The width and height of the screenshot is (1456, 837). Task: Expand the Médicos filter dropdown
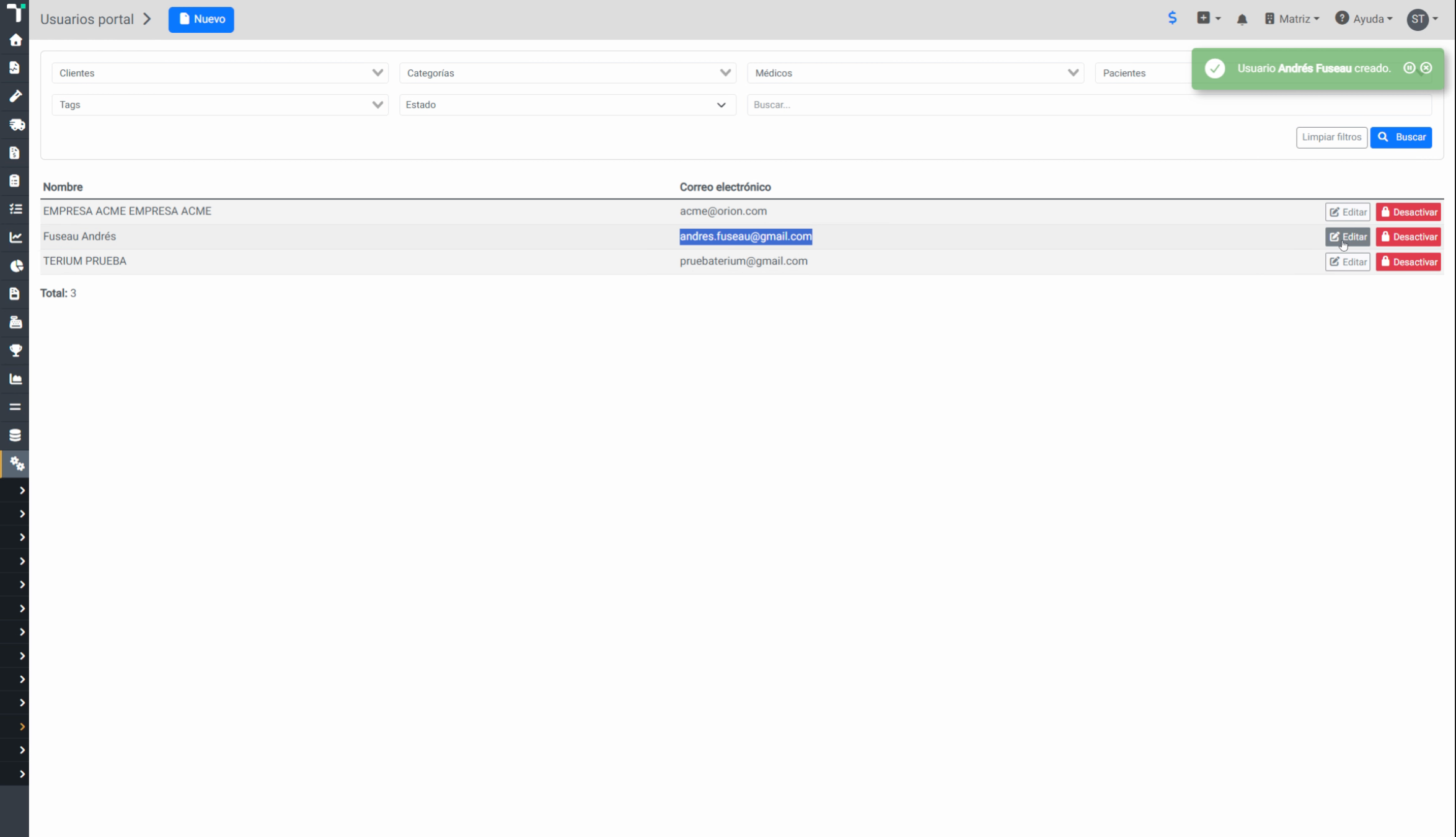916,73
